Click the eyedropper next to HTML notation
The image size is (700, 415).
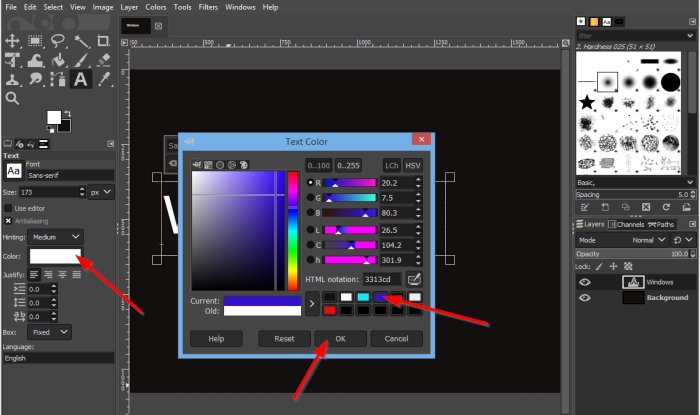(414, 279)
